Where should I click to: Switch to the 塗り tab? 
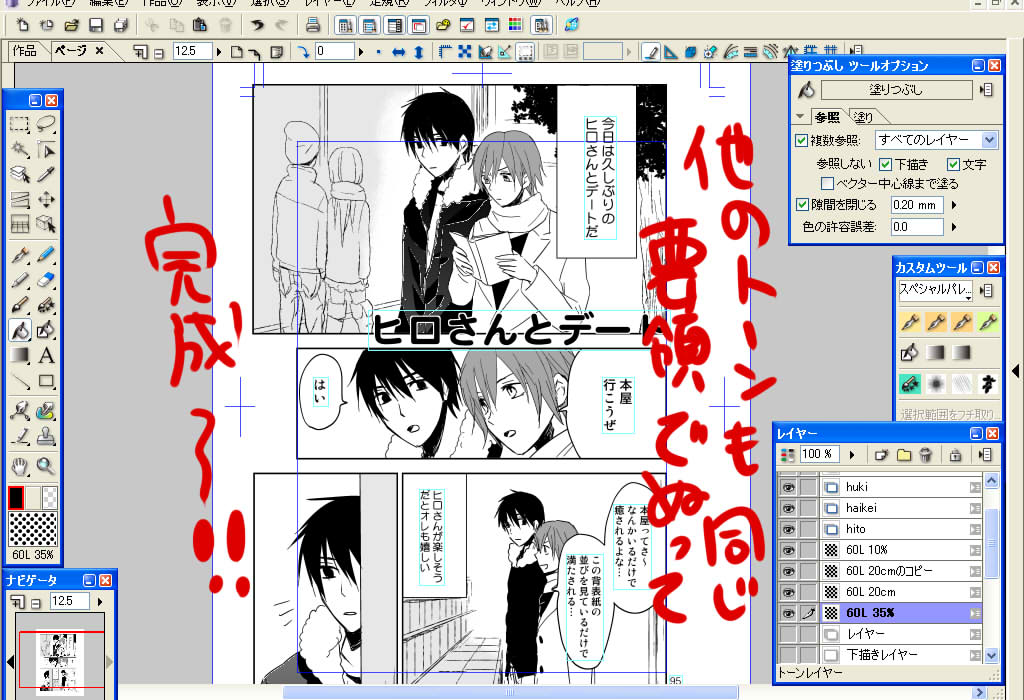click(x=863, y=117)
